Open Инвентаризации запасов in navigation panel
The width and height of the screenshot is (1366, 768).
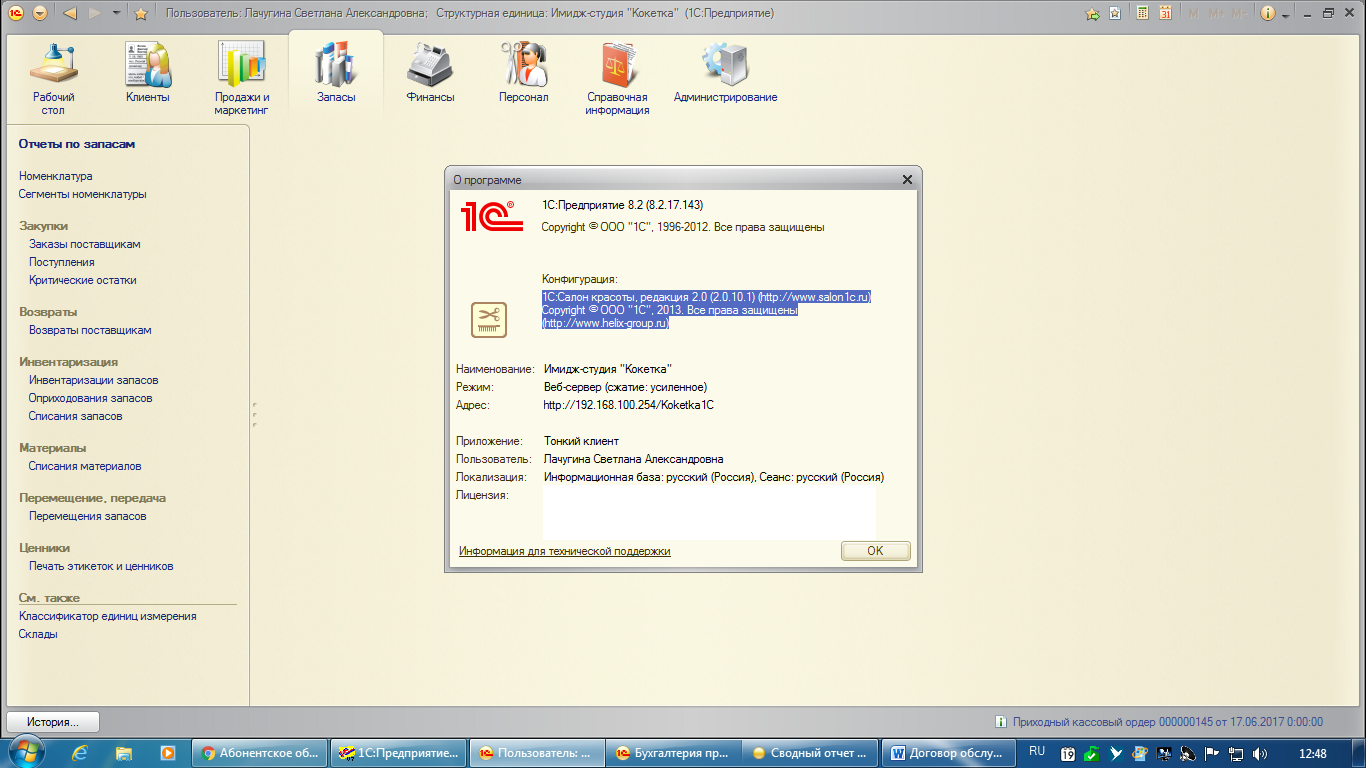click(x=93, y=380)
